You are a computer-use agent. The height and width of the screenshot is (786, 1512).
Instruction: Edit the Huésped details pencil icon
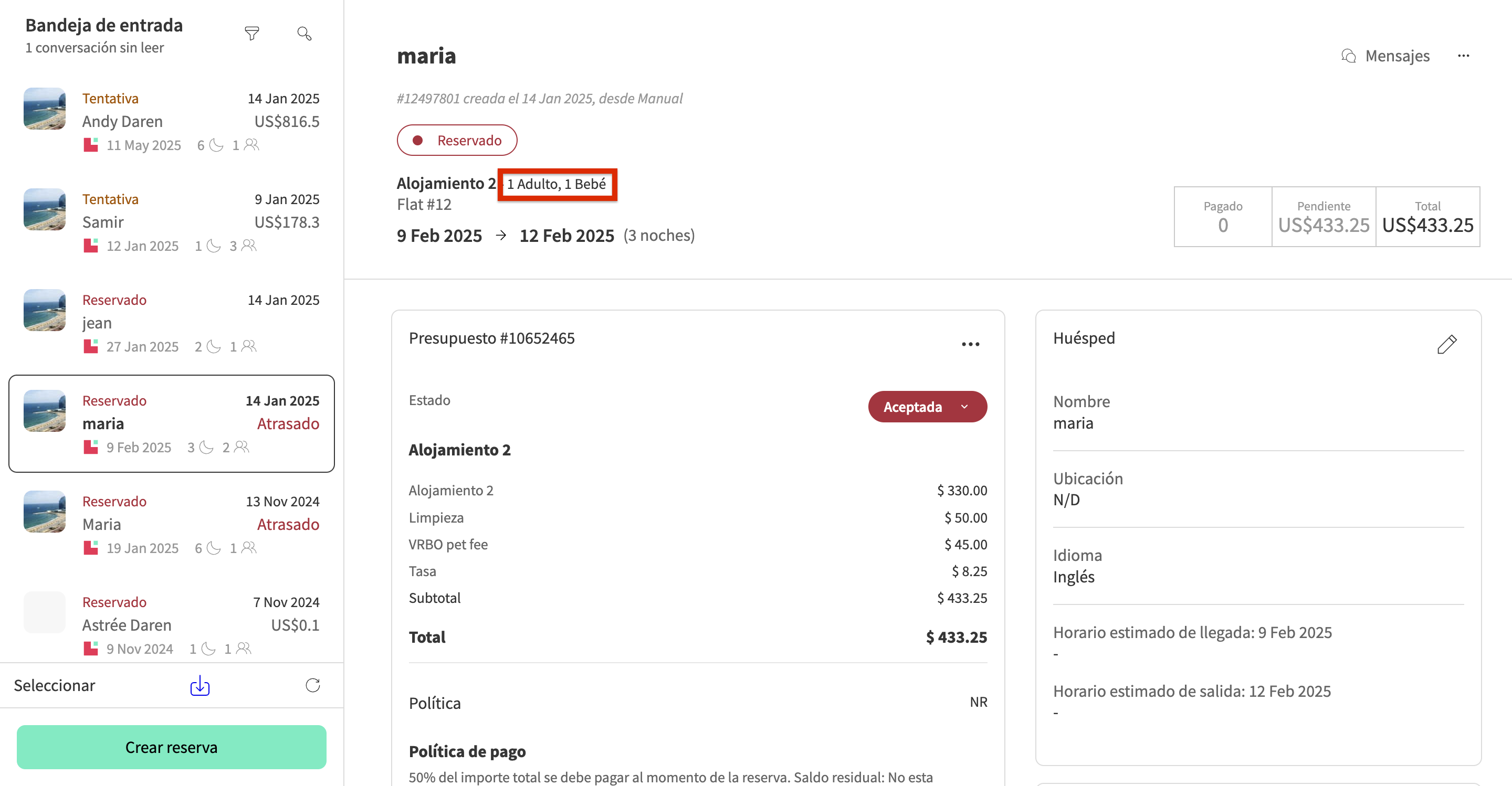coord(1446,344)
